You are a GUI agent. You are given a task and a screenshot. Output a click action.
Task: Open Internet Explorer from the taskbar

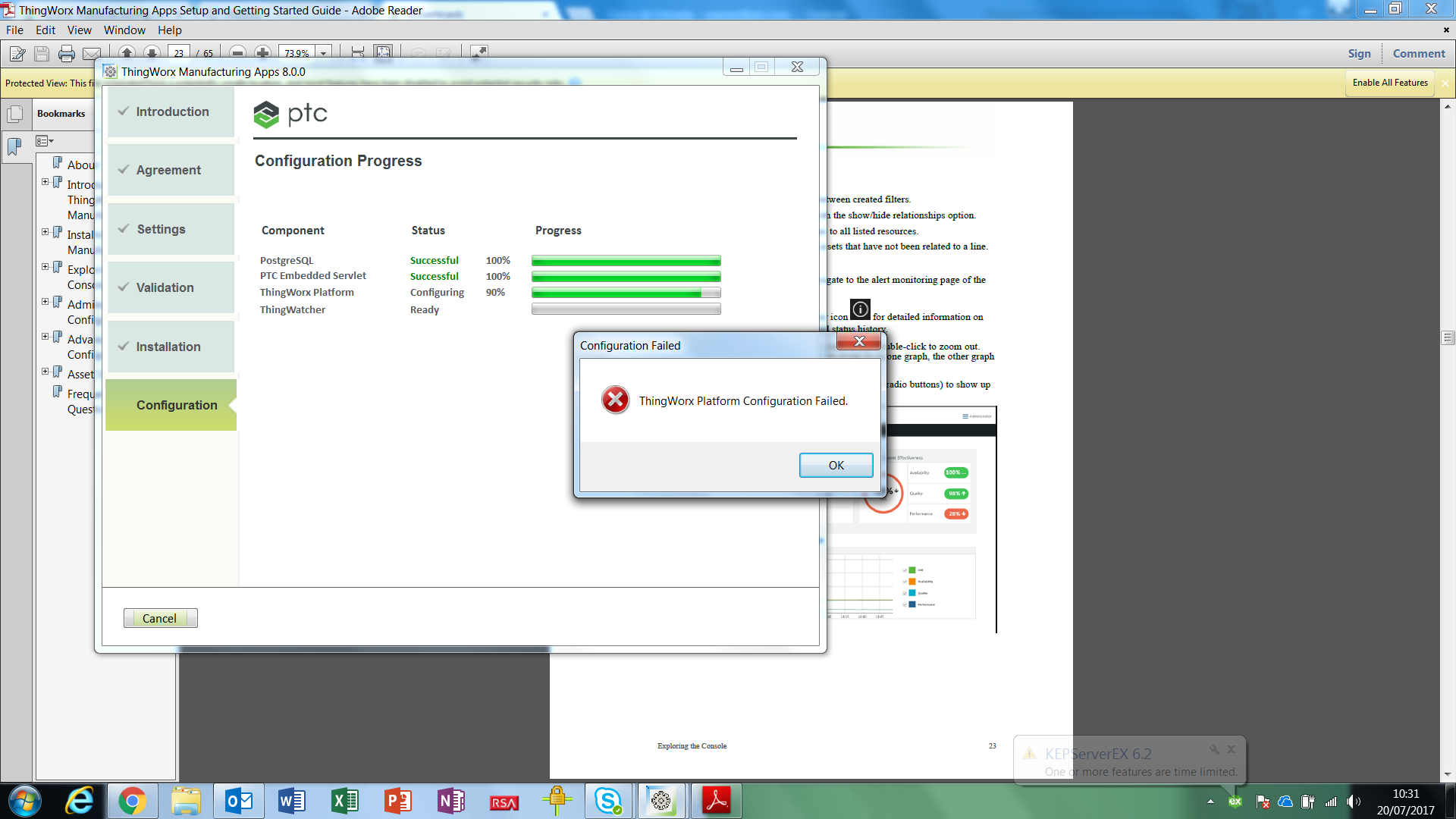tap(79, 801)
